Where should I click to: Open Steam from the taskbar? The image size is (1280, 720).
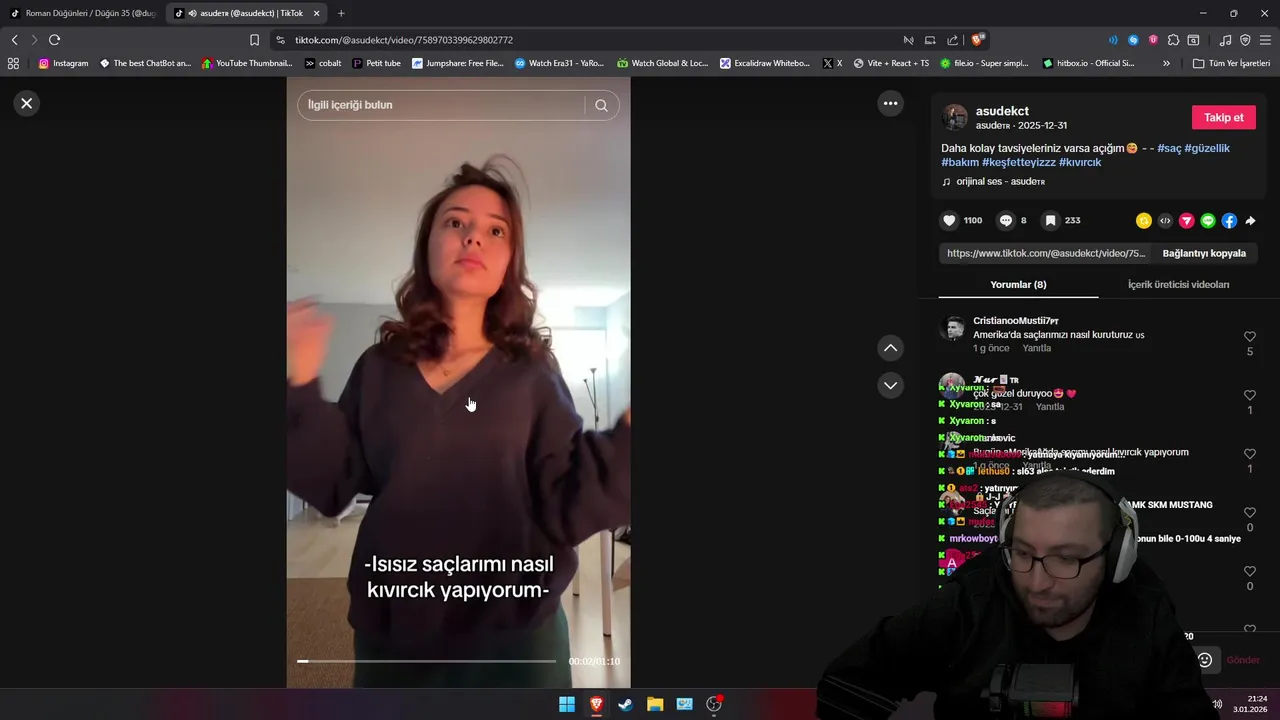point(625,704)
